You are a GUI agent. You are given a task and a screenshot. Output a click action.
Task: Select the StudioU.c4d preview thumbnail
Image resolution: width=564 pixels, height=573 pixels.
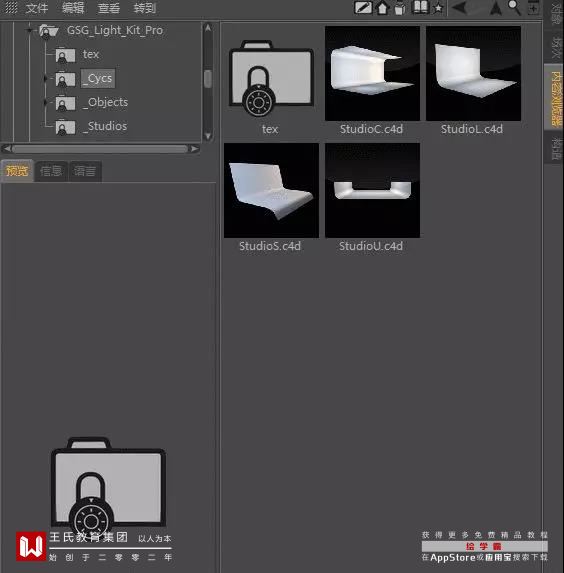[372, 190]
